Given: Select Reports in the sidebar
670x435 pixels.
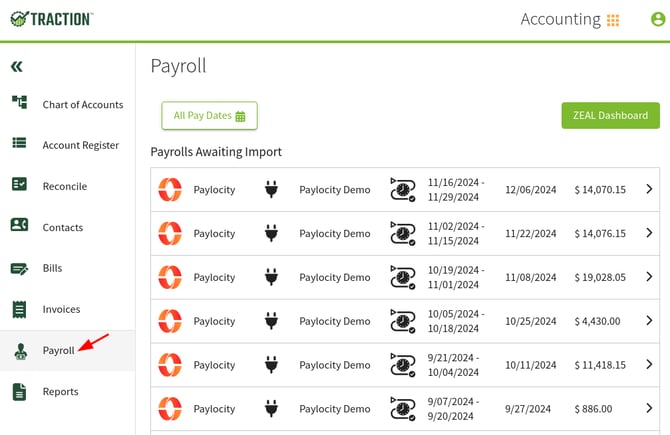Looking at the screenshot, I should [x=60, y=391].
